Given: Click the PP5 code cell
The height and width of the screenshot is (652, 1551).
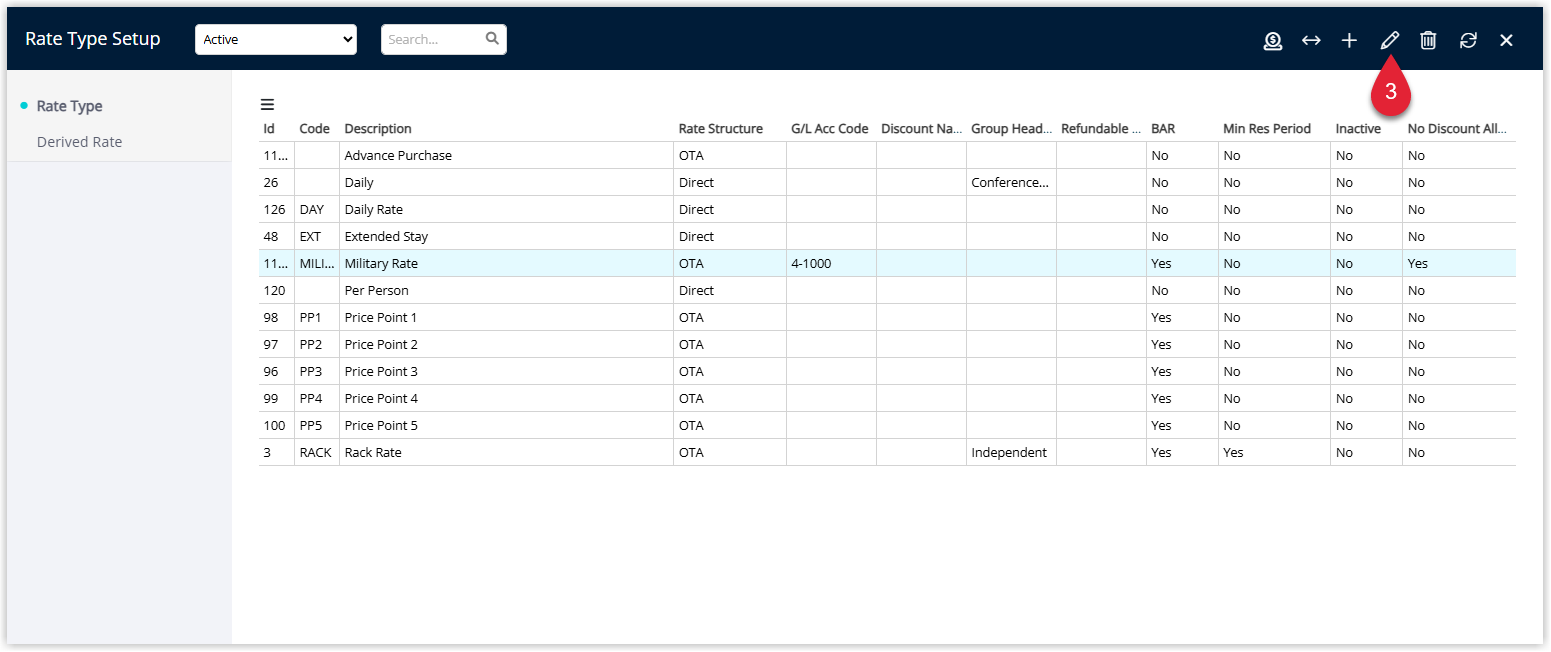Looking at the screenshot, I should coord(316,426).
